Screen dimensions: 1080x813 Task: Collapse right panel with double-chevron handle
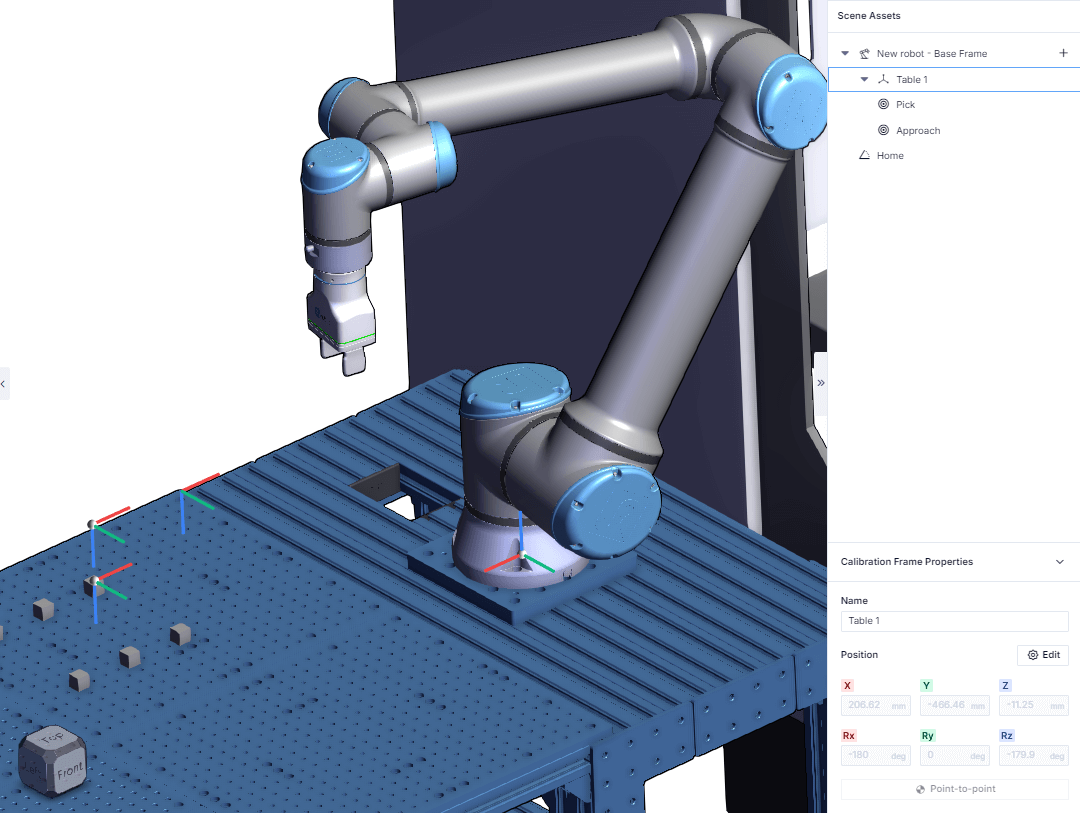(821, 383)
